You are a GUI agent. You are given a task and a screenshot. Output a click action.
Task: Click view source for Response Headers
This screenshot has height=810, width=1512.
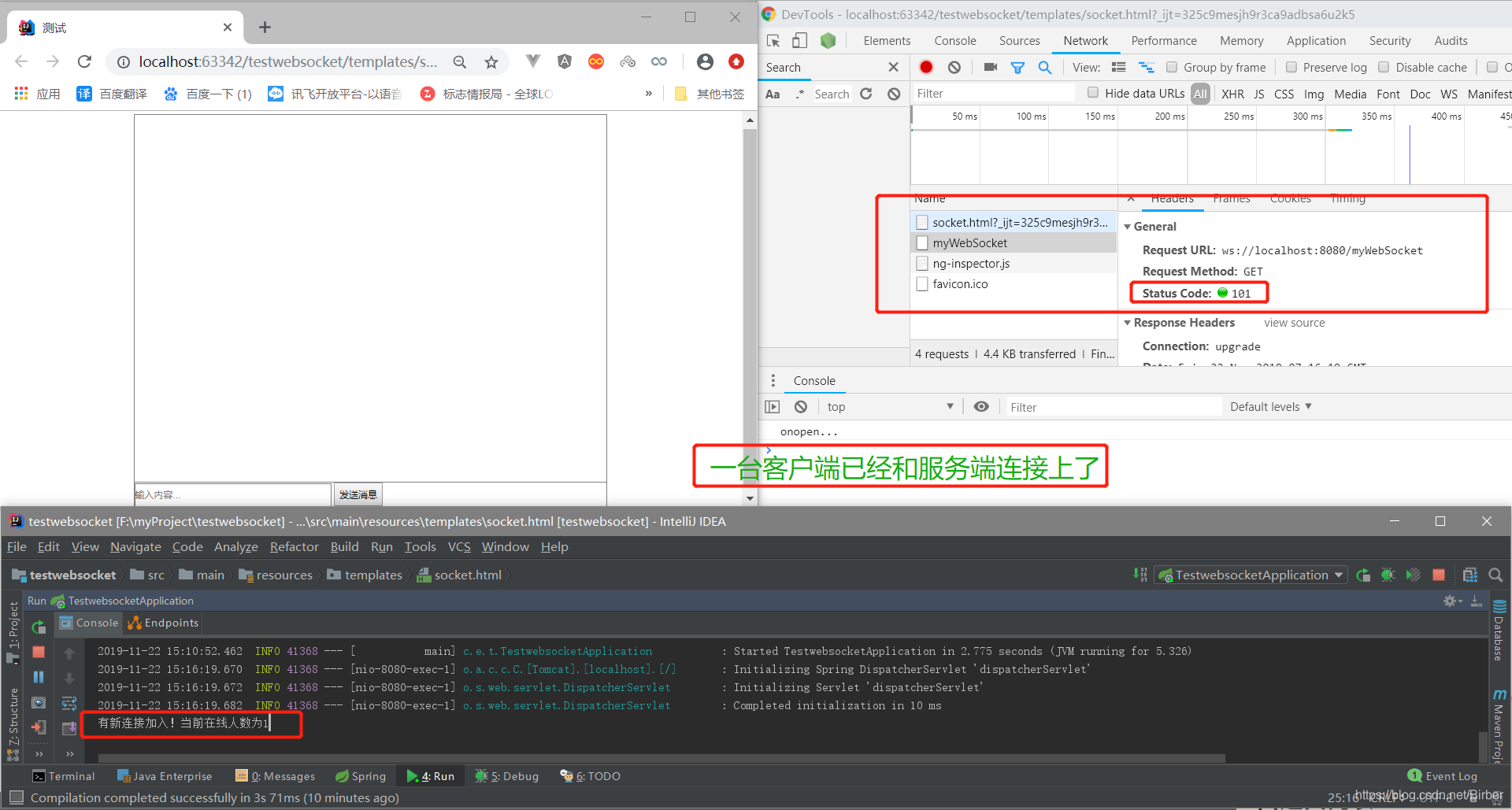[x=1294, y=323]
